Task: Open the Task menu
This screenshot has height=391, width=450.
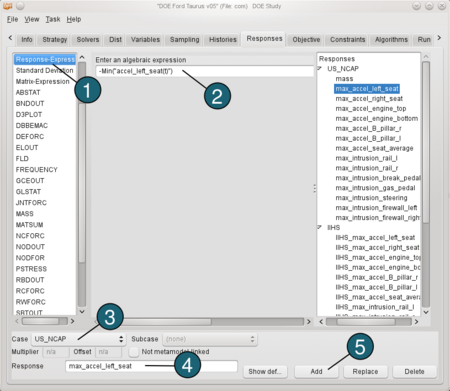Action: point(53,19)
